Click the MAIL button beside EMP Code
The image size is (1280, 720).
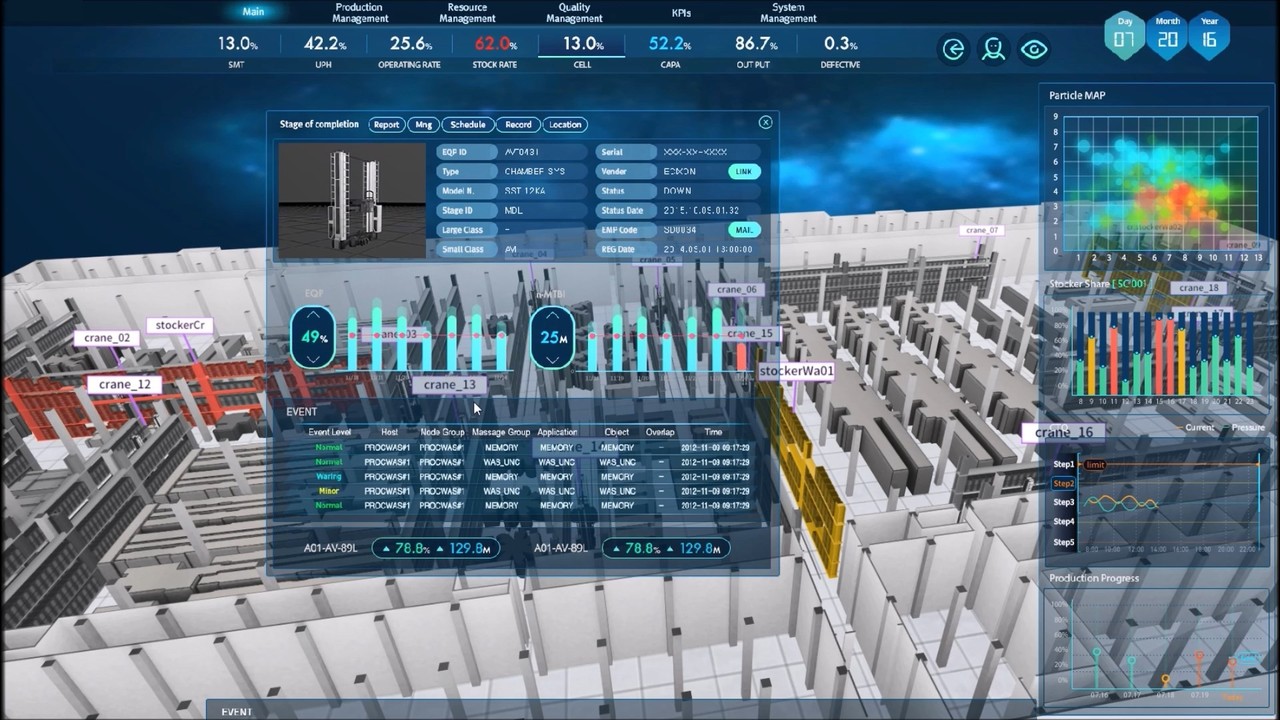pyautogui.click(x=744, y=230)
